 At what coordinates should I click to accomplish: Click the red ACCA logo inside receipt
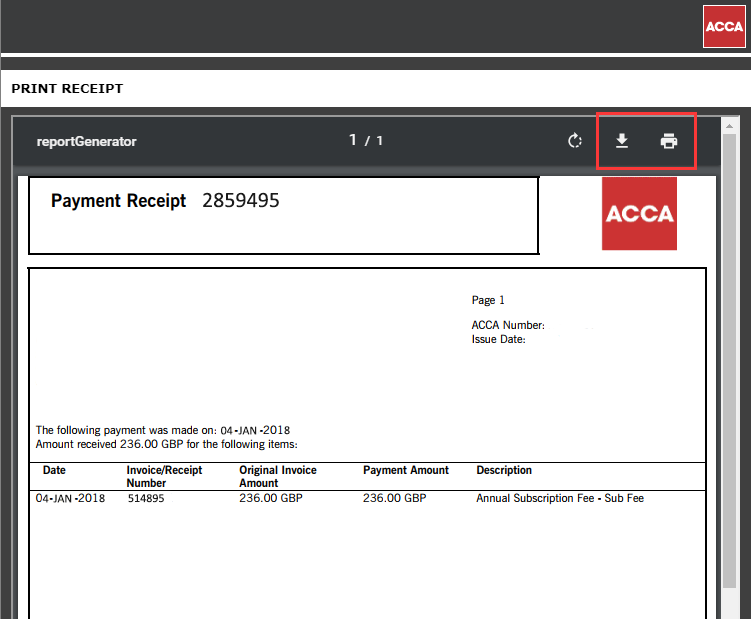click(x=639, y=214)
